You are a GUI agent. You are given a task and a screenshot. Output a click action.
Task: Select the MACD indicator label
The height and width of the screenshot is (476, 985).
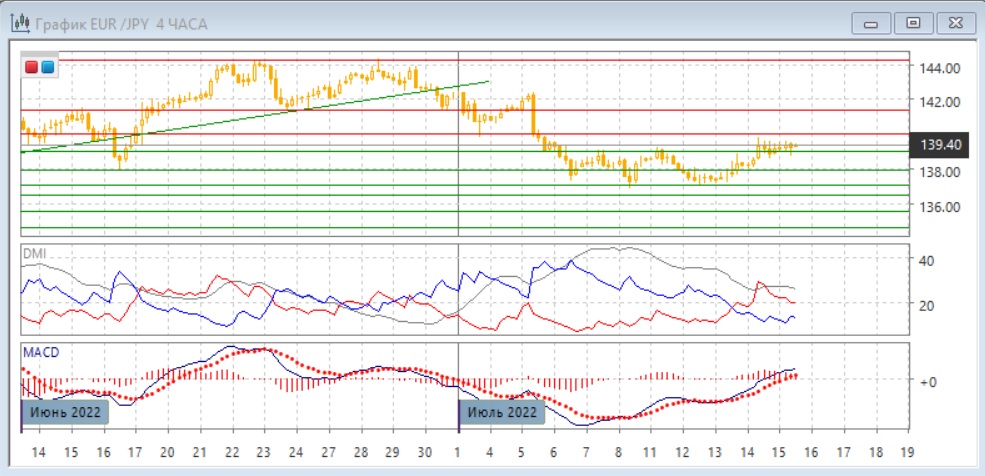(x=40, y=353)
